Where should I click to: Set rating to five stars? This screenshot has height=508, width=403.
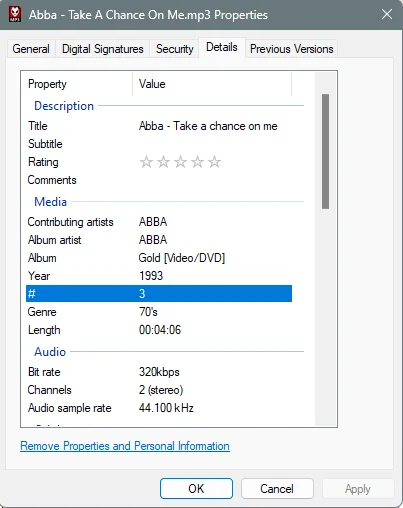[x=214, y=162]
